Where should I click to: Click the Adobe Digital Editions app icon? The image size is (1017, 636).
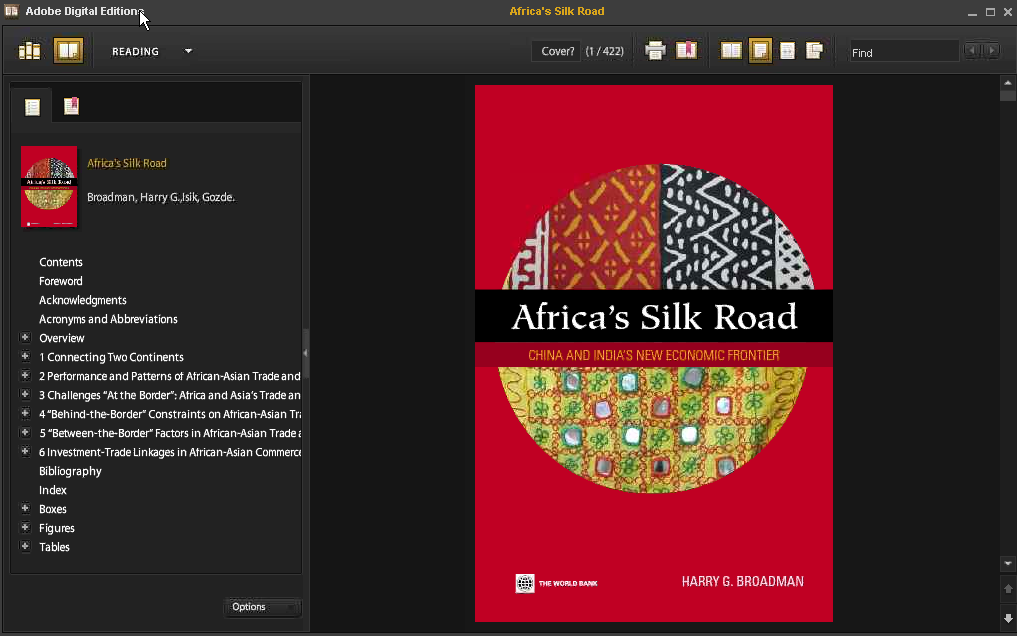tap(11, 11)
